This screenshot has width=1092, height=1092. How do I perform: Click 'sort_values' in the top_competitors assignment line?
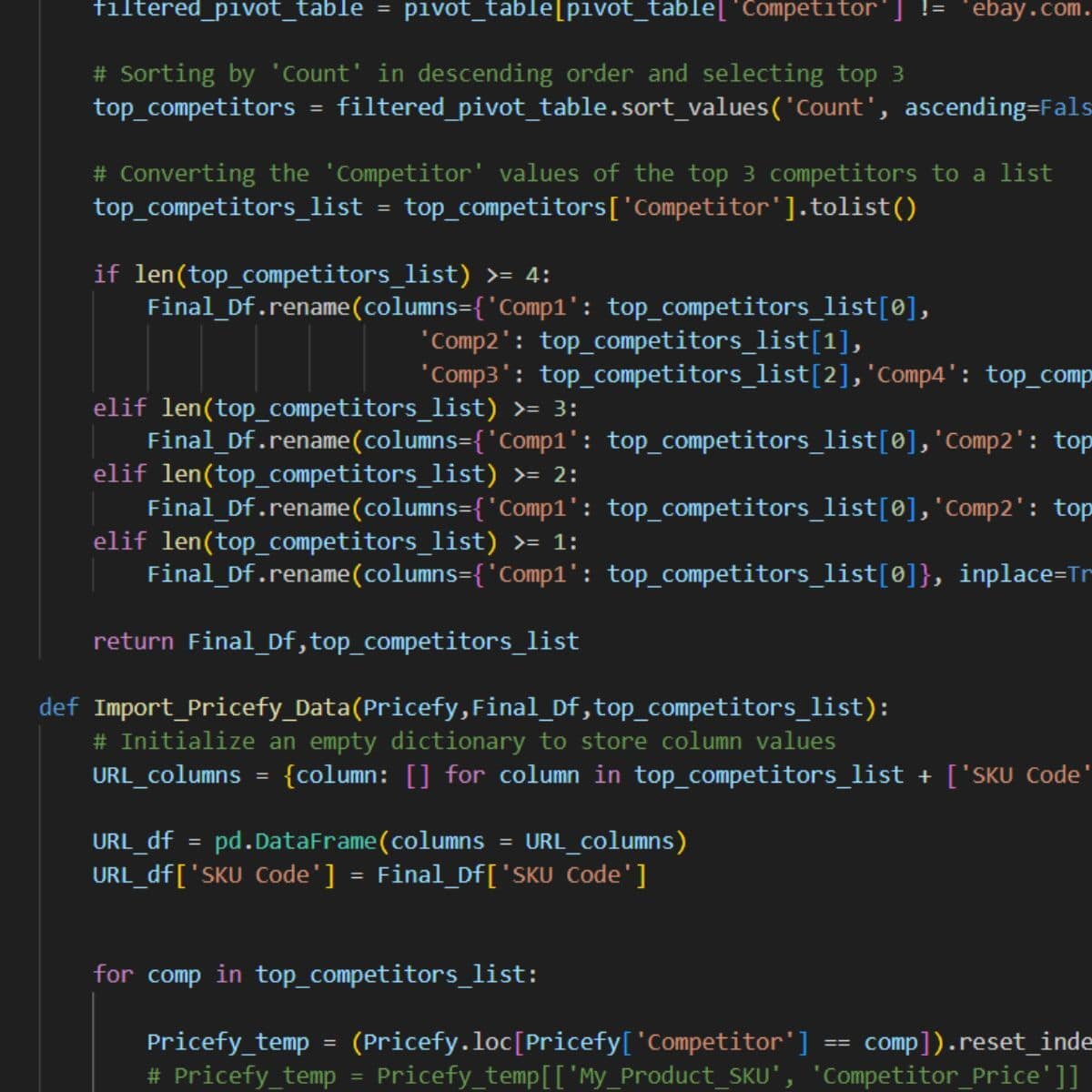click(695, 107)
